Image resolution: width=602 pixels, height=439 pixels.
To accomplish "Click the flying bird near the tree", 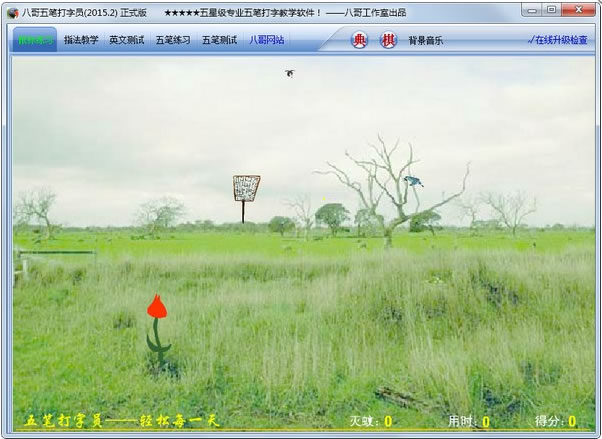I will click(413, 182).
